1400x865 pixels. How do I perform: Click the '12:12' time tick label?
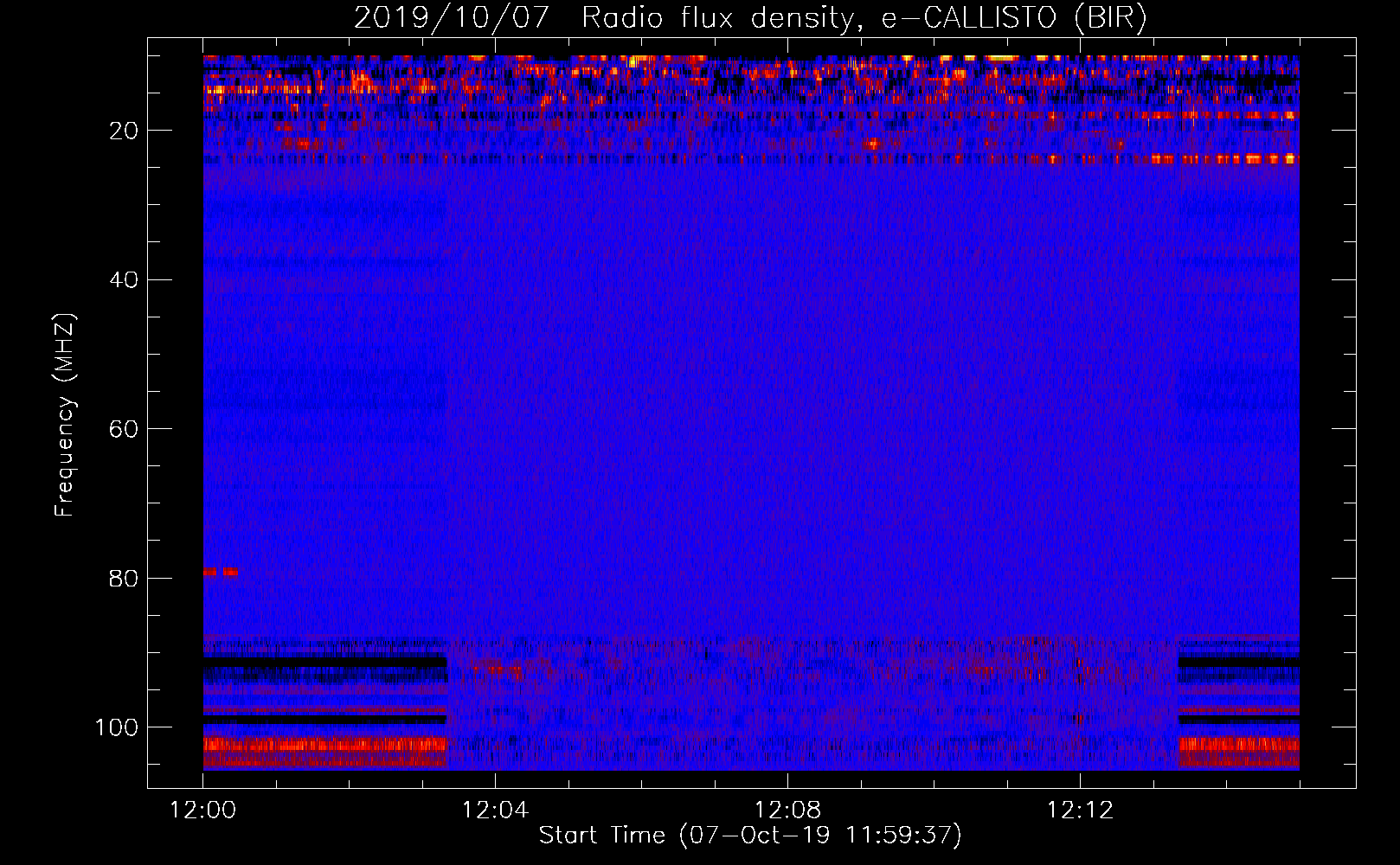click(x=1080, y=811)
